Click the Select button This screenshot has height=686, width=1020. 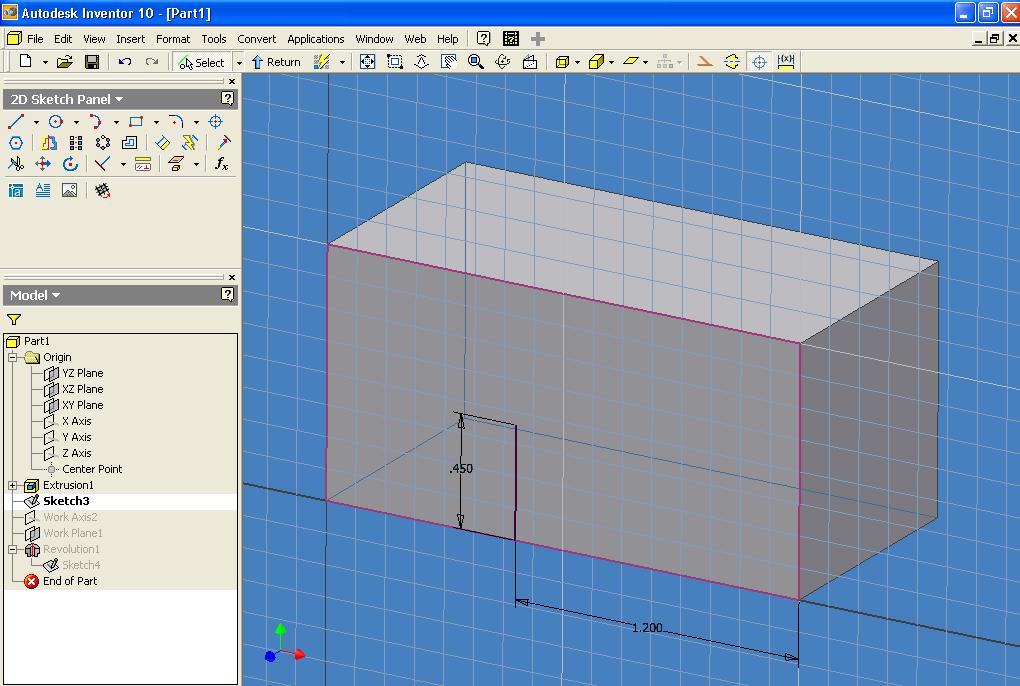click(x=202, y=62)
